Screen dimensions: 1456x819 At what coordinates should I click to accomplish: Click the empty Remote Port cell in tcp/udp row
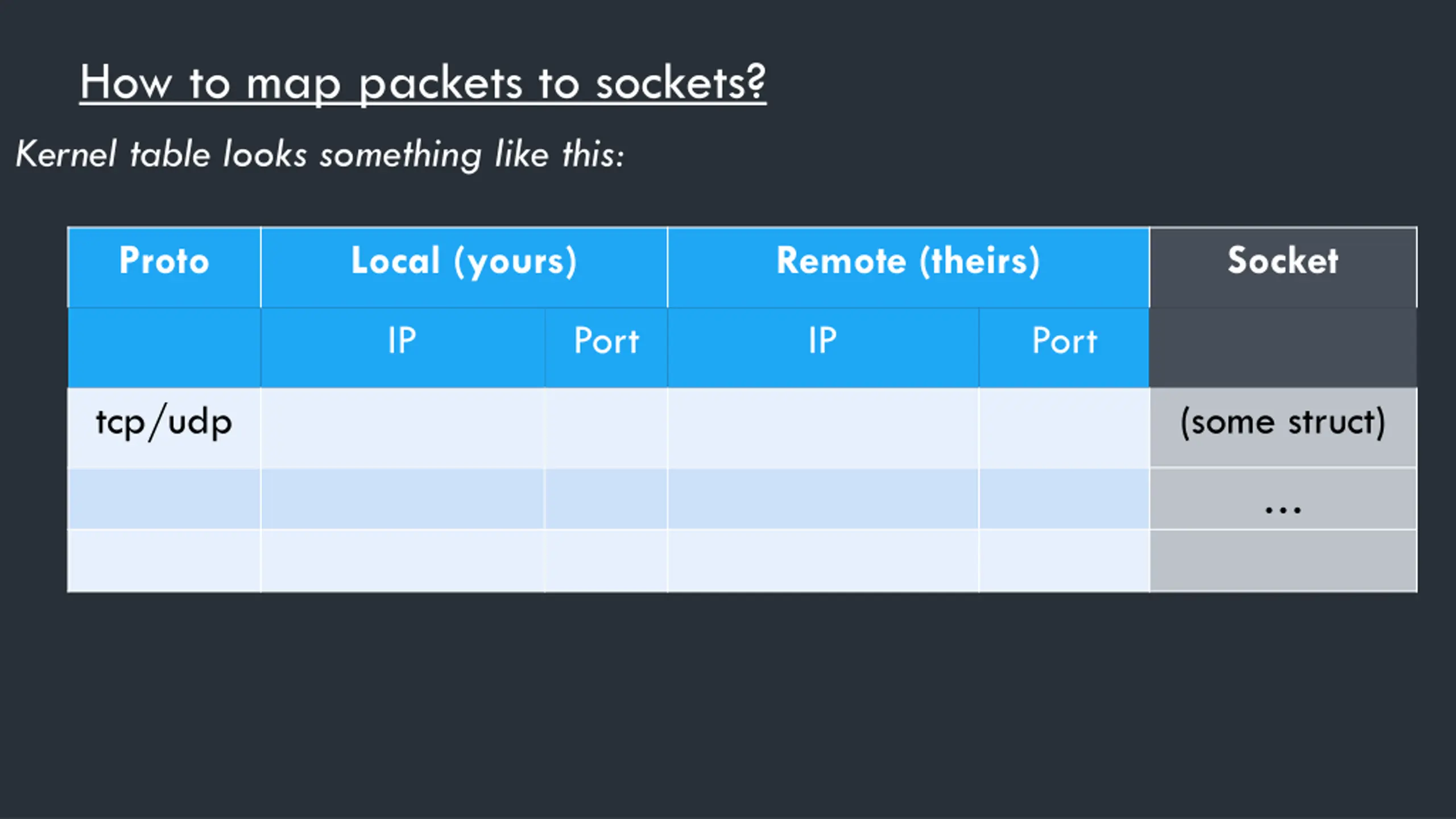1064,428
